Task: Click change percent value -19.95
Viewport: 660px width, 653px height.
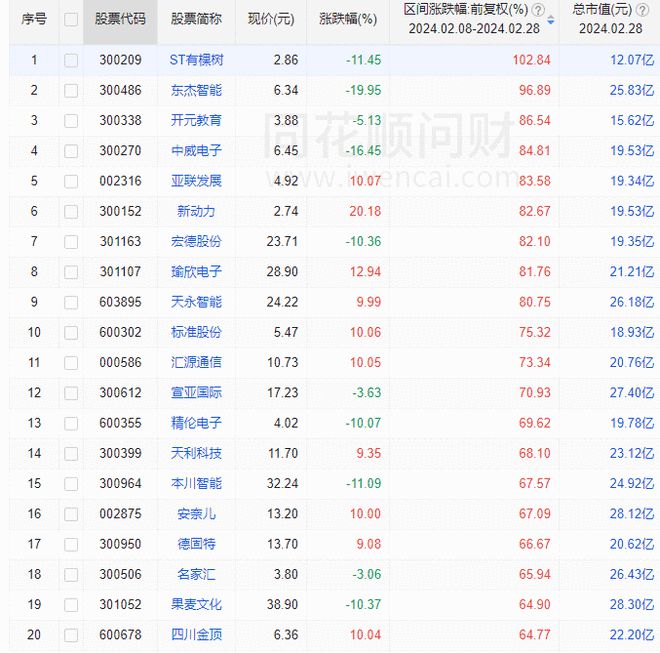Action: tap(363, 91)
